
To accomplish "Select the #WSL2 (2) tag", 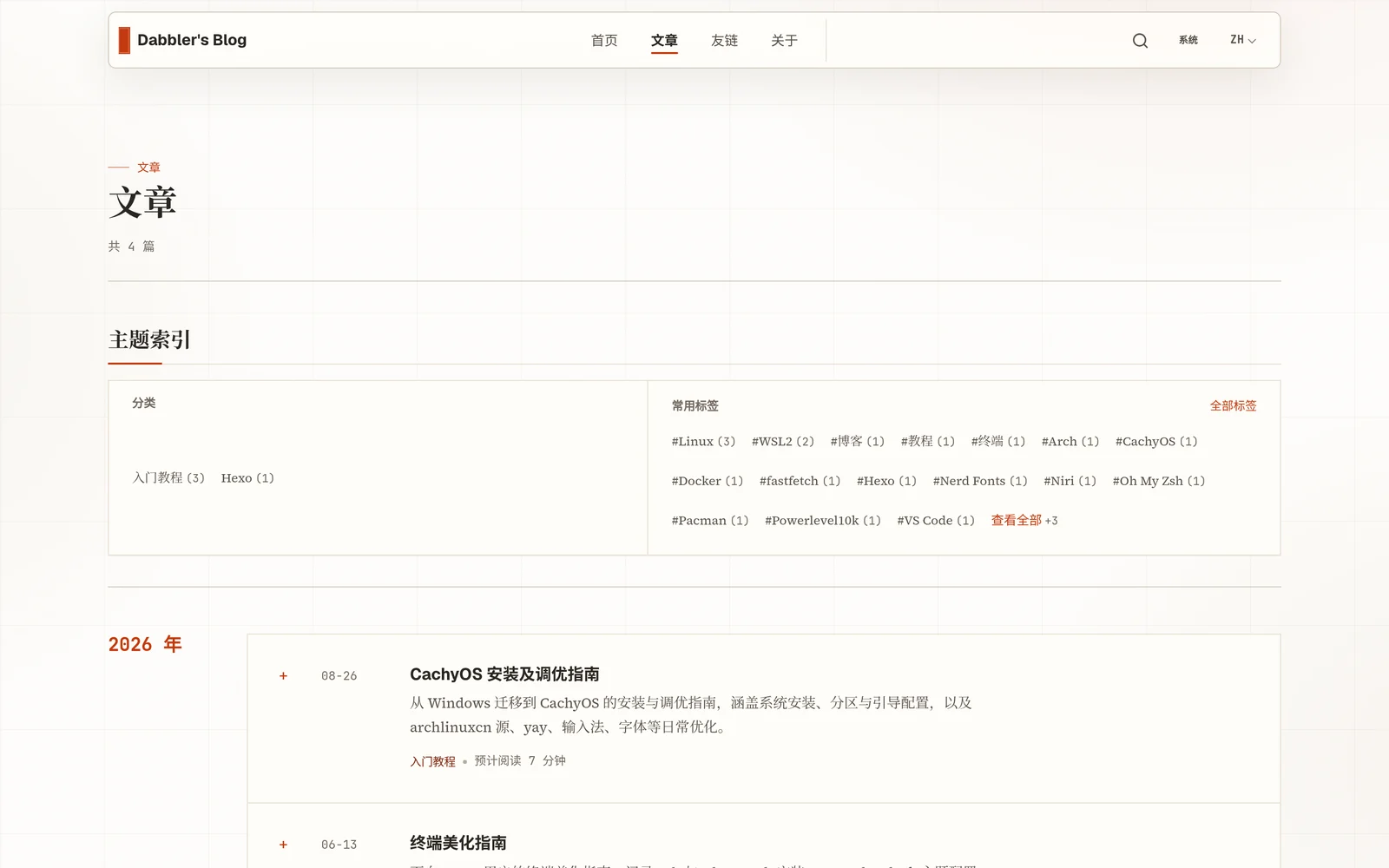I will coord(783,441).
